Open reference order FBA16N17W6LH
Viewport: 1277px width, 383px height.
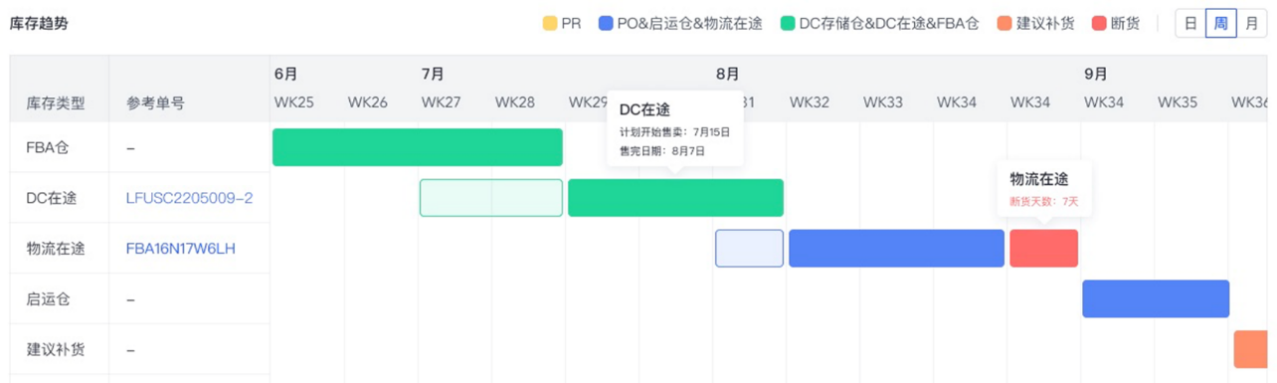tap(181, 249)
